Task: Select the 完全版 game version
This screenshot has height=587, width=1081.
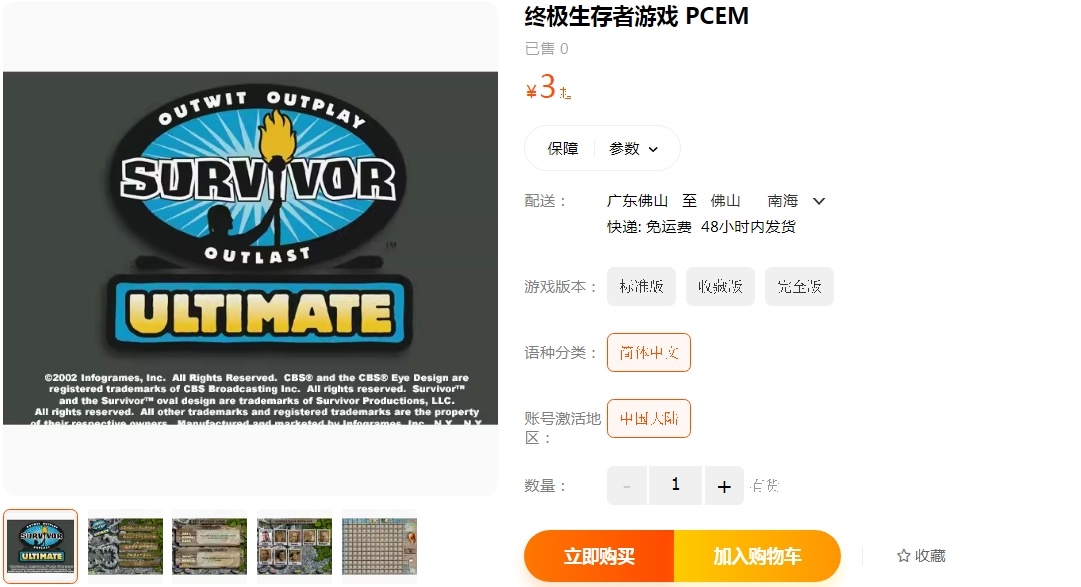Action: tap(799, 286)
